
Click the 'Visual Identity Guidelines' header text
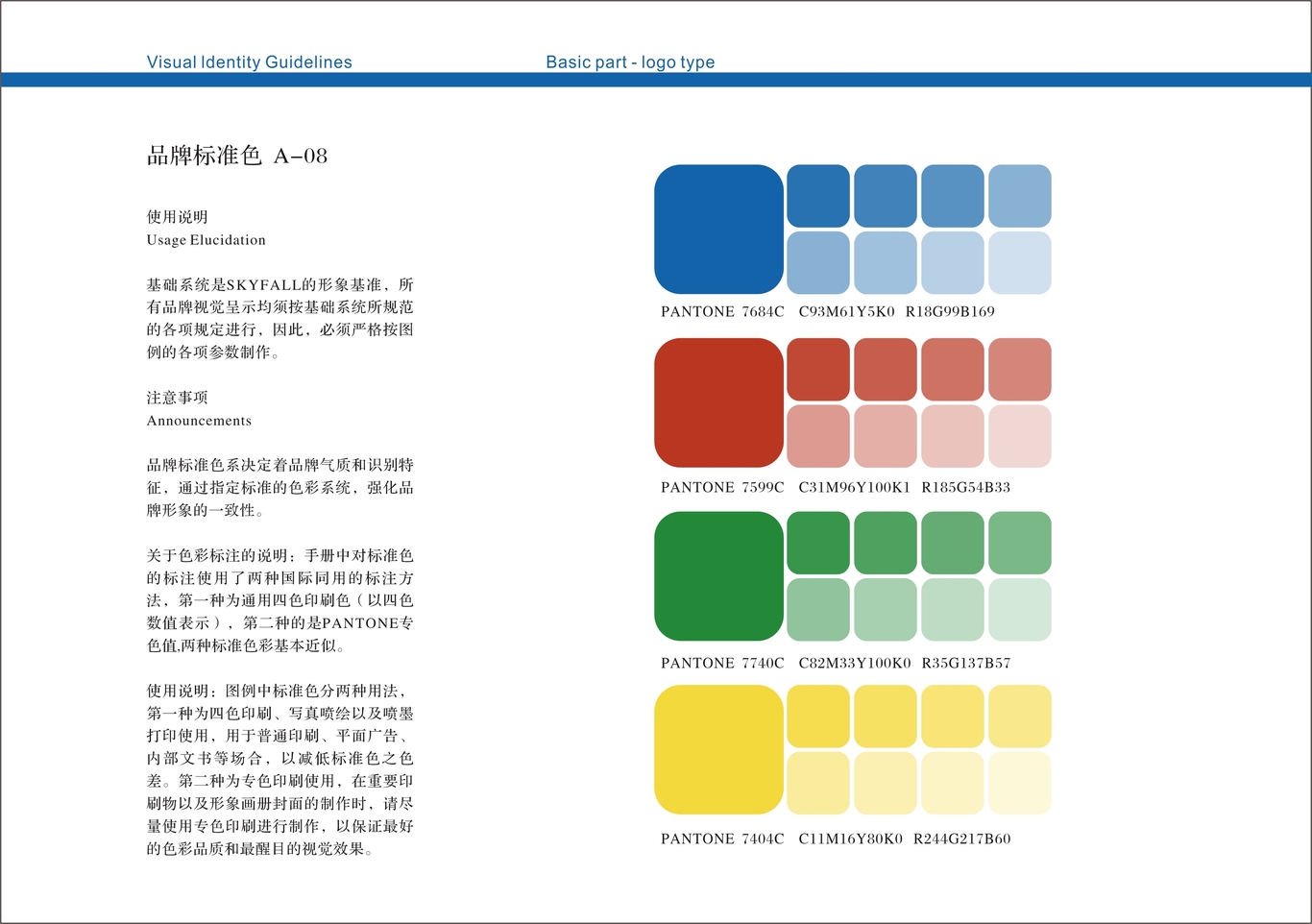(250, 62)
